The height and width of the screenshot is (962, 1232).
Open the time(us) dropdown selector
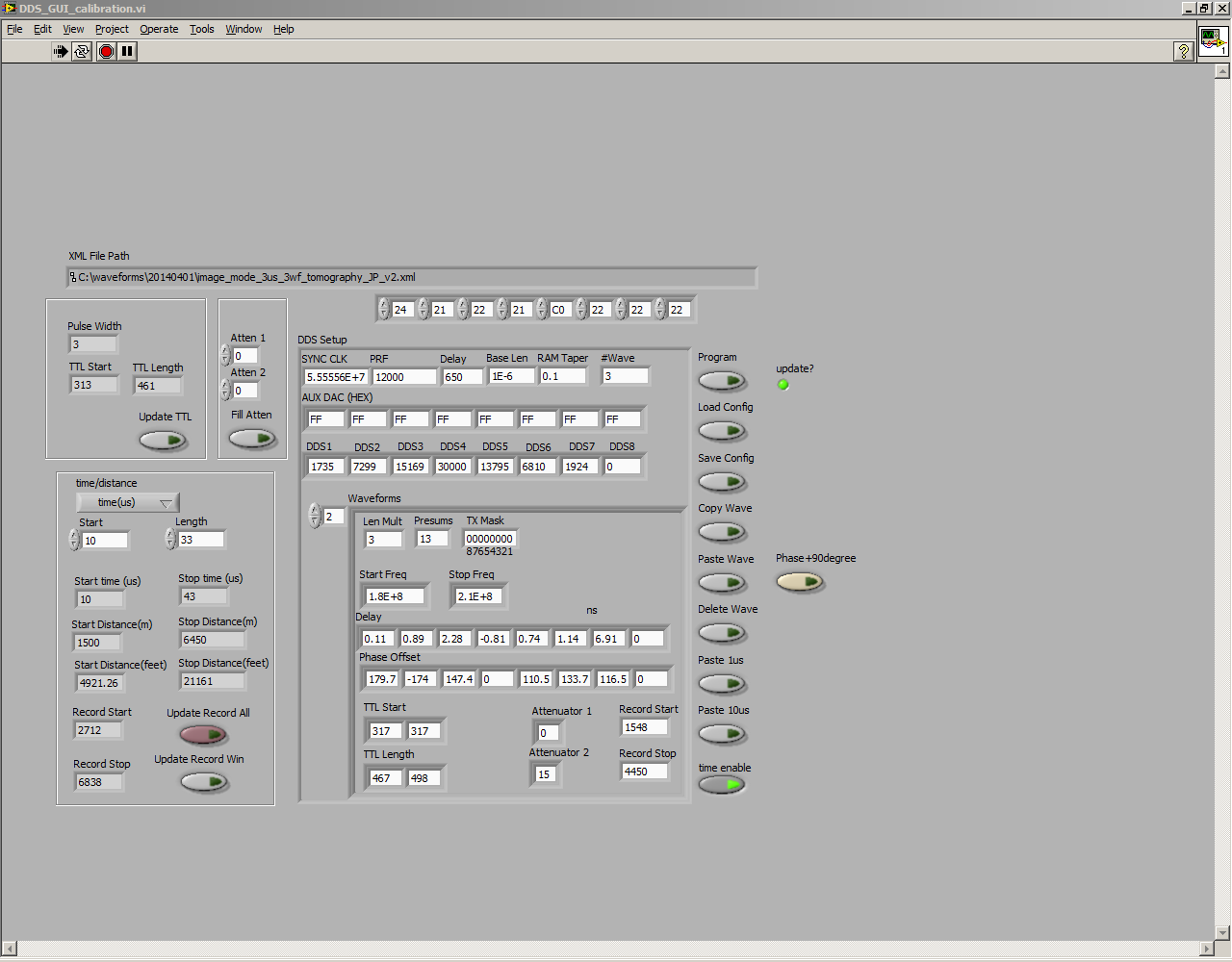(128, 502)
